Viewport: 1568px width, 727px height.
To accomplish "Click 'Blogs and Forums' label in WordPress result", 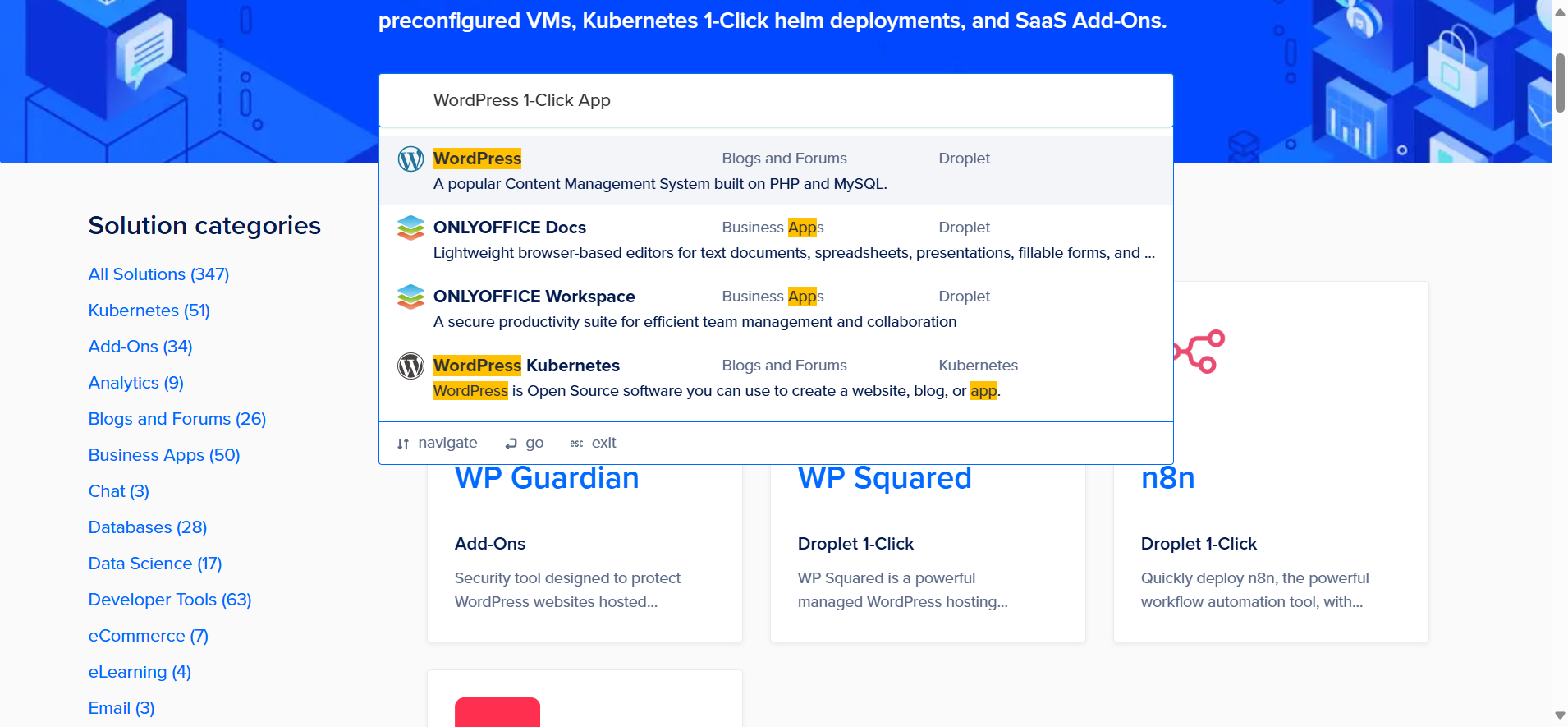I will click(x=785, y=159).
